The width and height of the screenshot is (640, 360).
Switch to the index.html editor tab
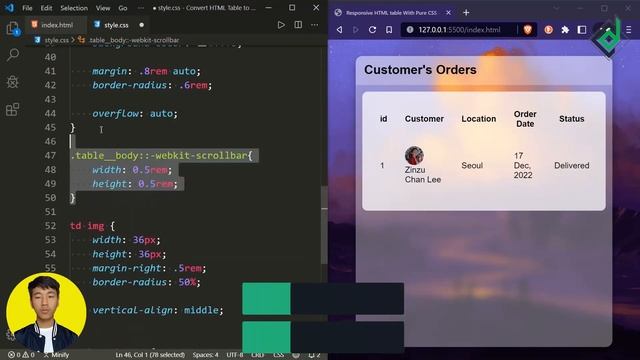[56, 25]
